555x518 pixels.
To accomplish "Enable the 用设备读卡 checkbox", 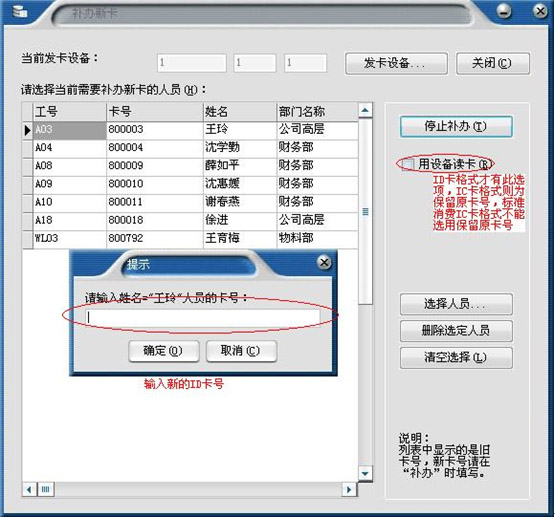I will click(x=407, y=164).
